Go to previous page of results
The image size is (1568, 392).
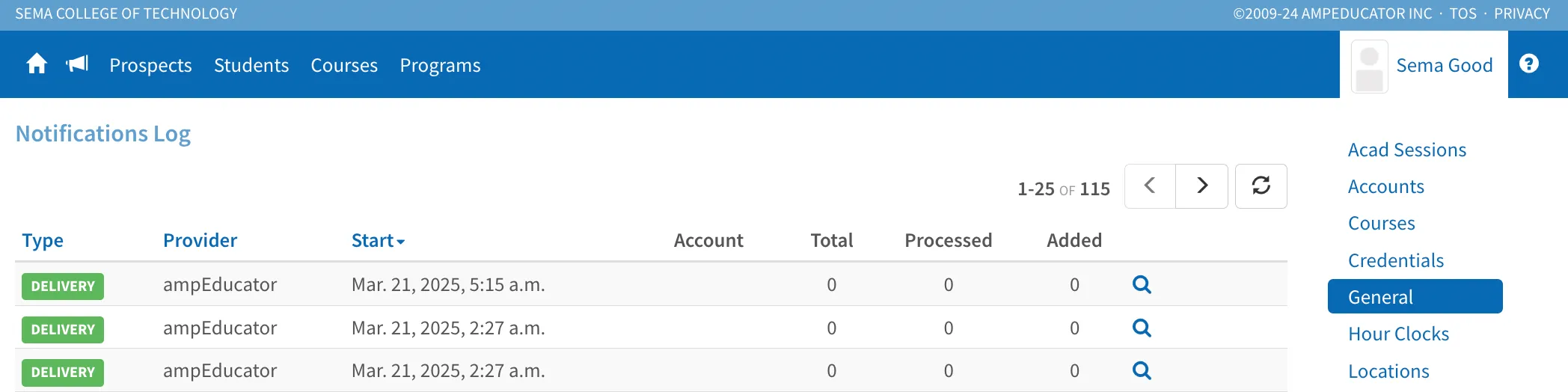1150,186
